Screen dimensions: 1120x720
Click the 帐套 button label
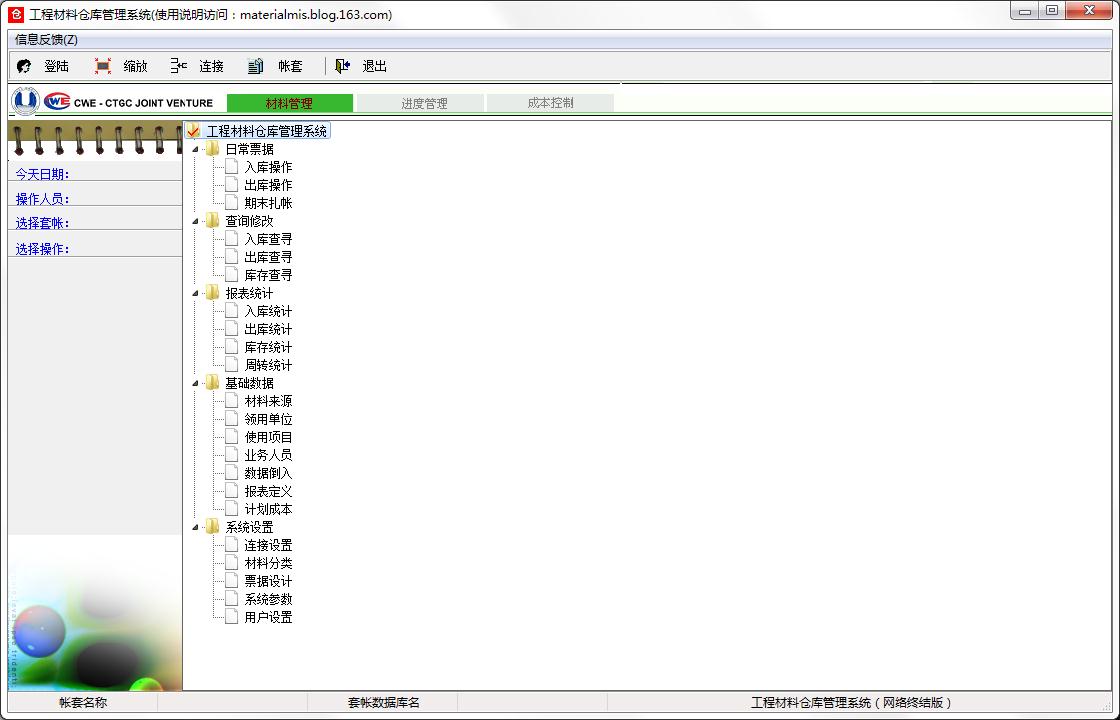click(290, 66)
